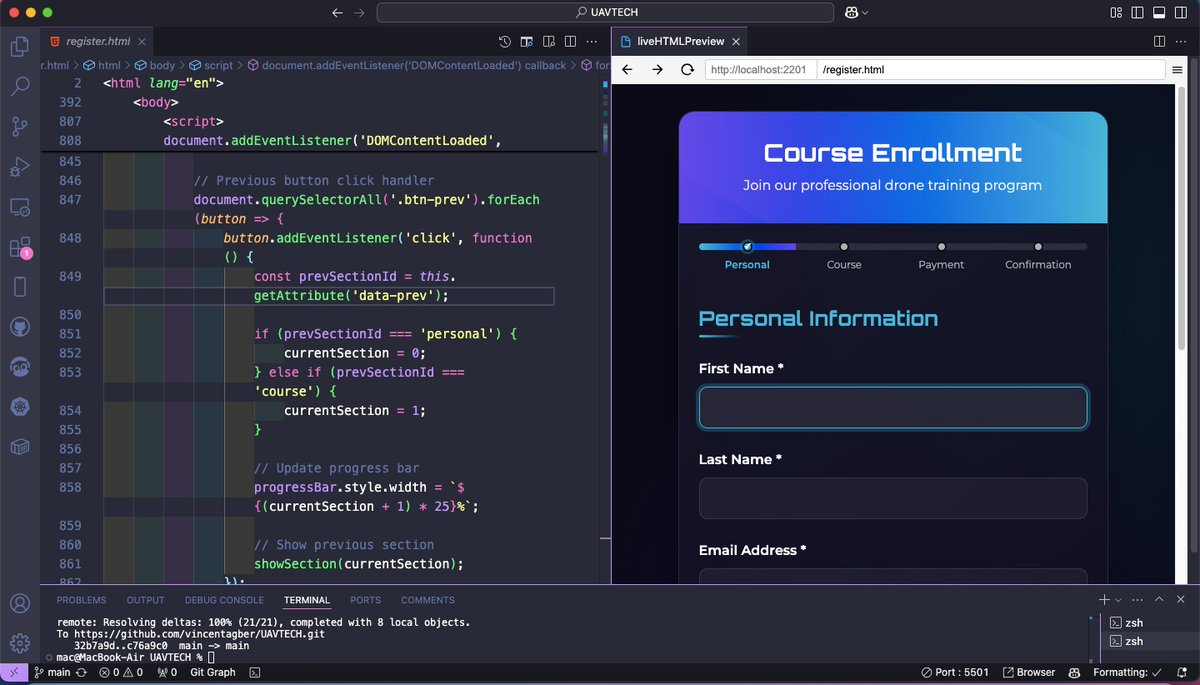The width and height of the screenshot is (1200, 685).
Task: Open preview to the side icon in editor toolbar
Action: 527,42
